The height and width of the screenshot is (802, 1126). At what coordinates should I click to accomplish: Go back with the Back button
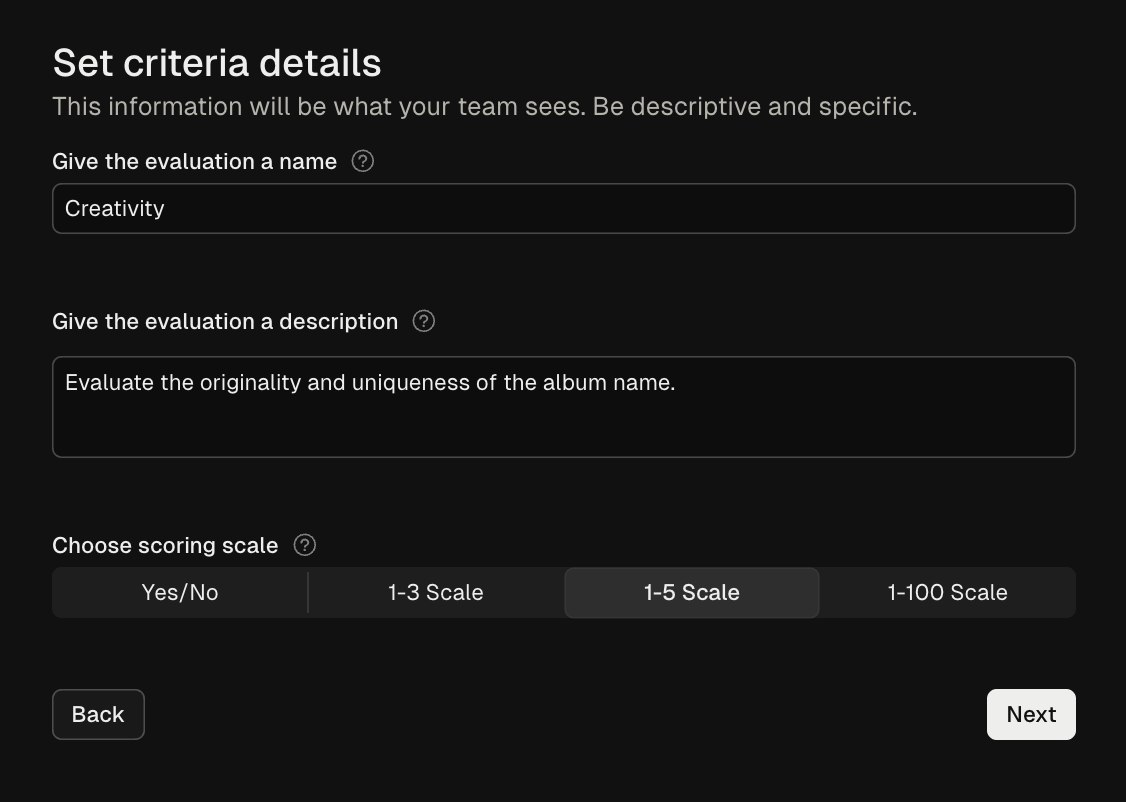point(98,714)
